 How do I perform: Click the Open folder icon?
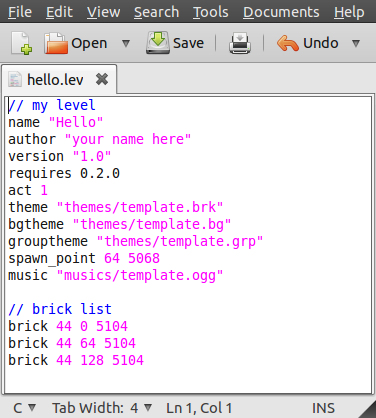56,43
